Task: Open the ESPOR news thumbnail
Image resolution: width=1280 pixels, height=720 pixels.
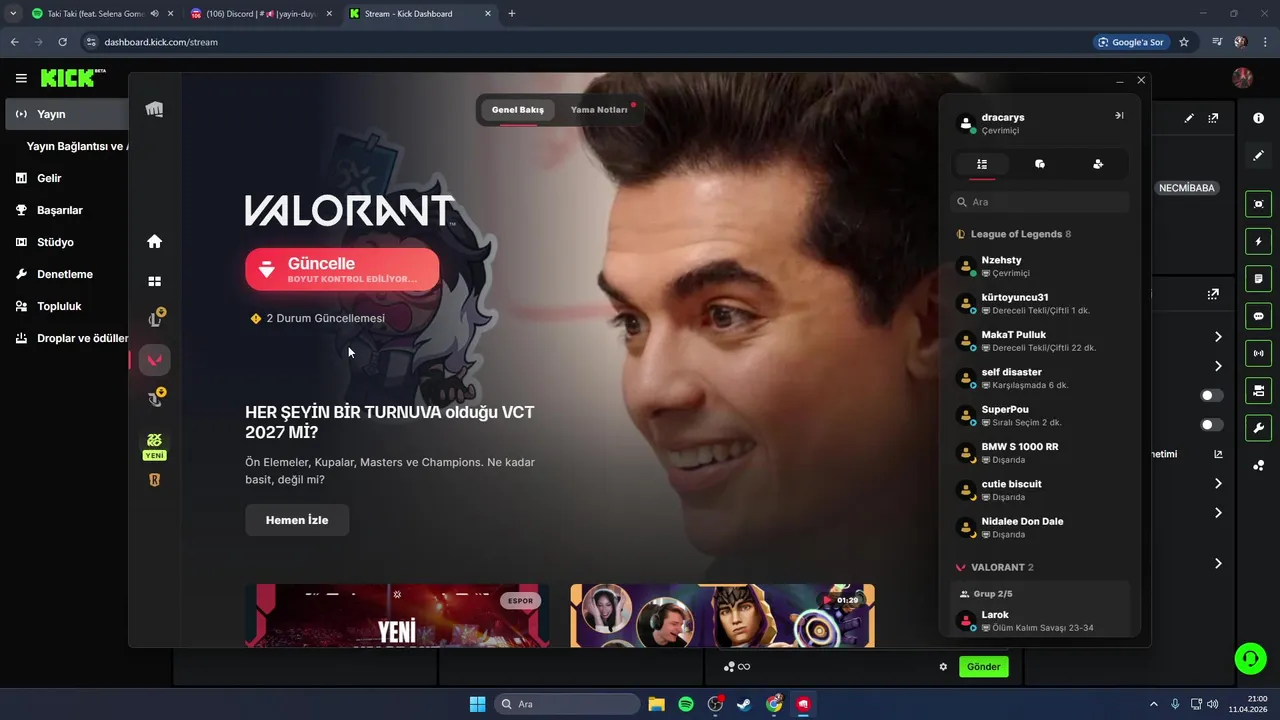Action: point(397,616)
